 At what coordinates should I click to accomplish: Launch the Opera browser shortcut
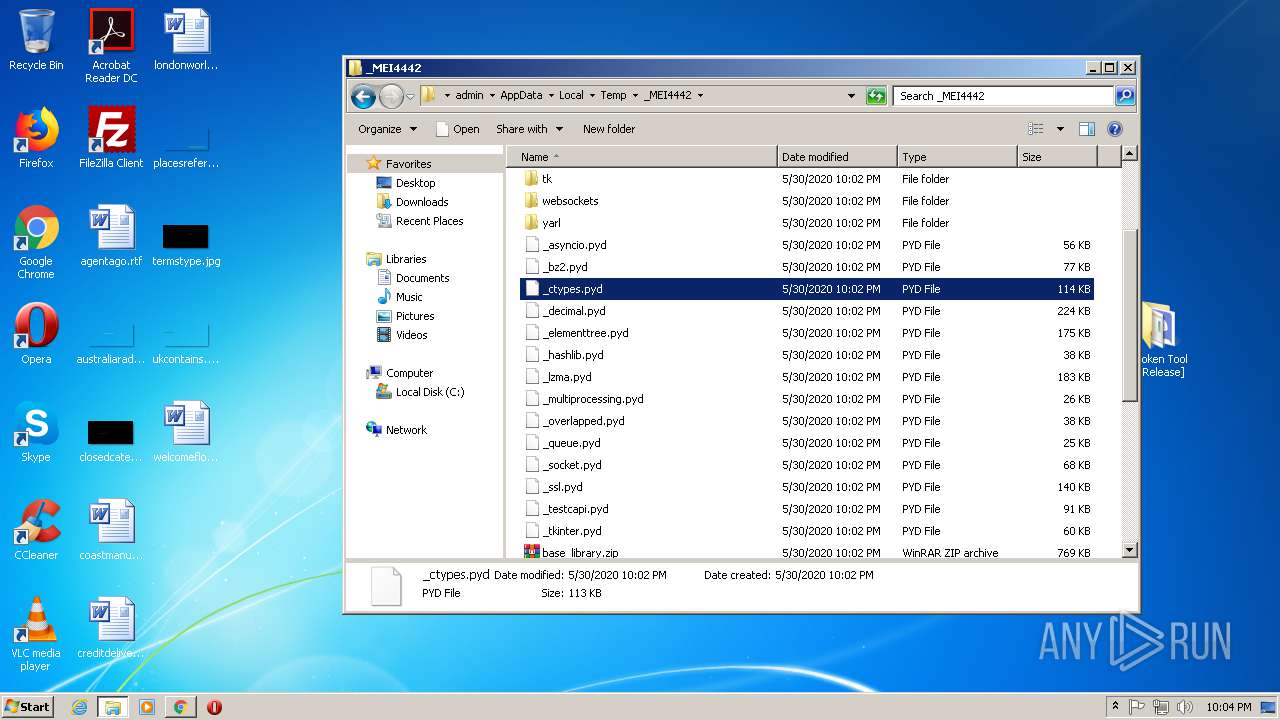pyautogui.click(x=36, y=334)
